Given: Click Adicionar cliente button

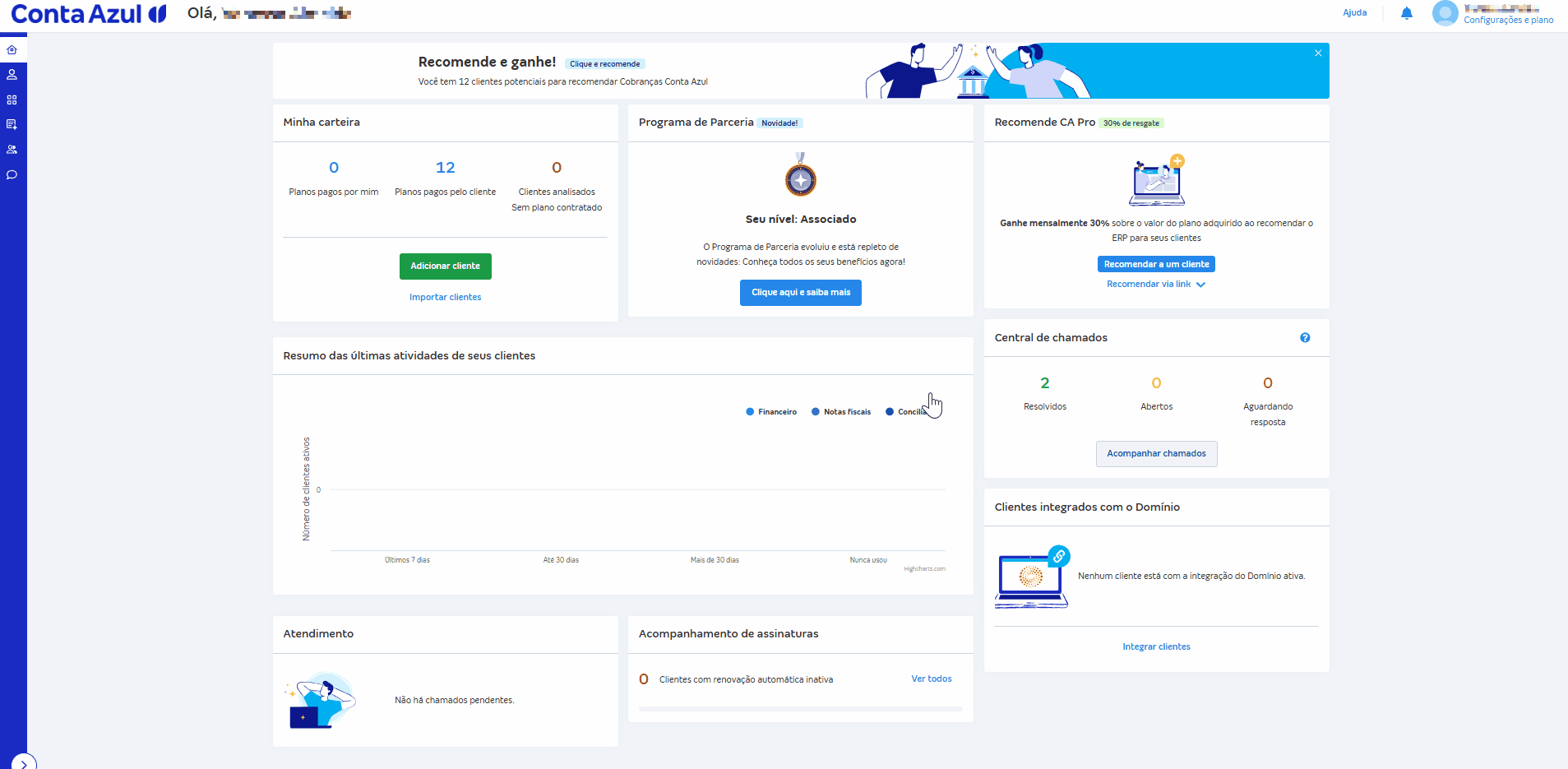Looking at the screenshot, I should coord(445,266).
